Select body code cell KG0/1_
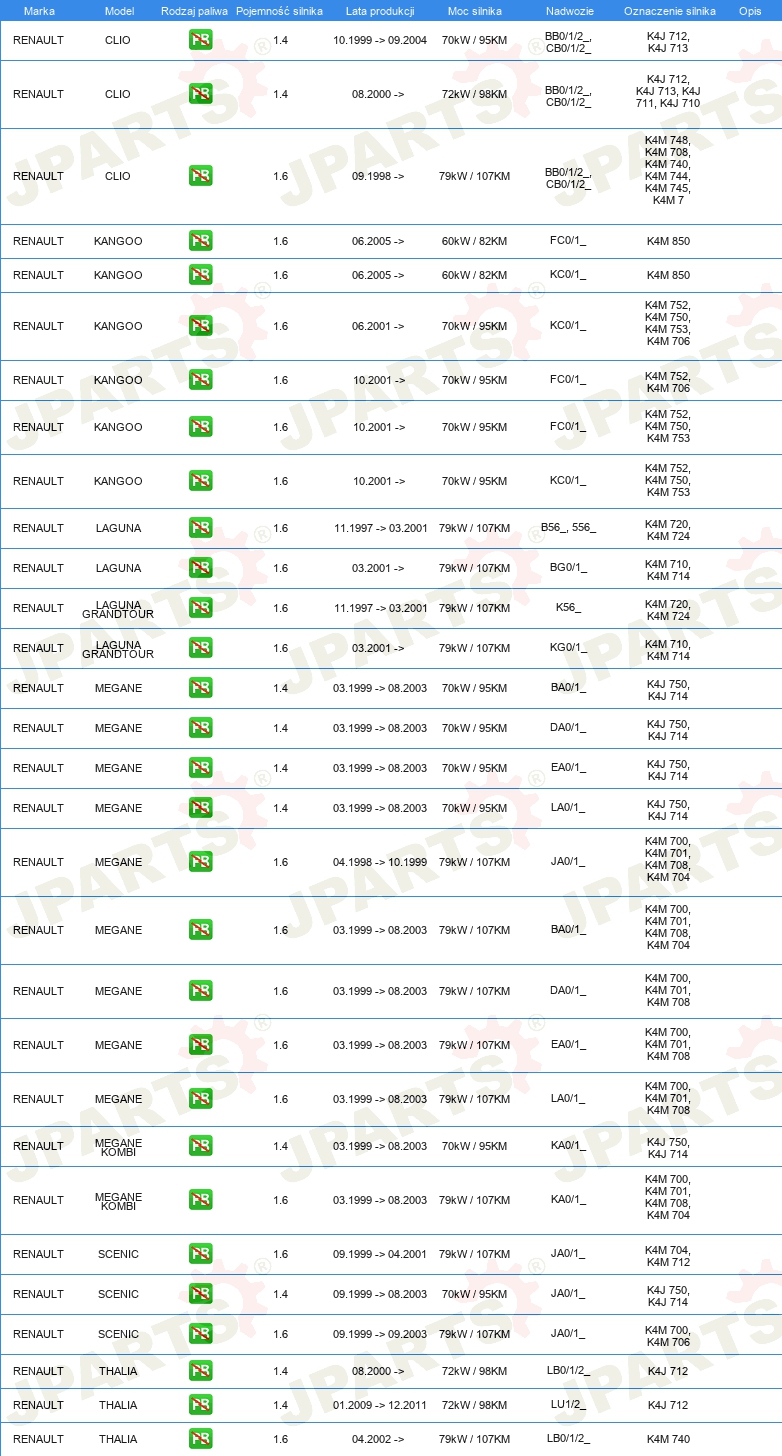The height and width of the screenshot is (1456, 782). (x=568, y=648)
